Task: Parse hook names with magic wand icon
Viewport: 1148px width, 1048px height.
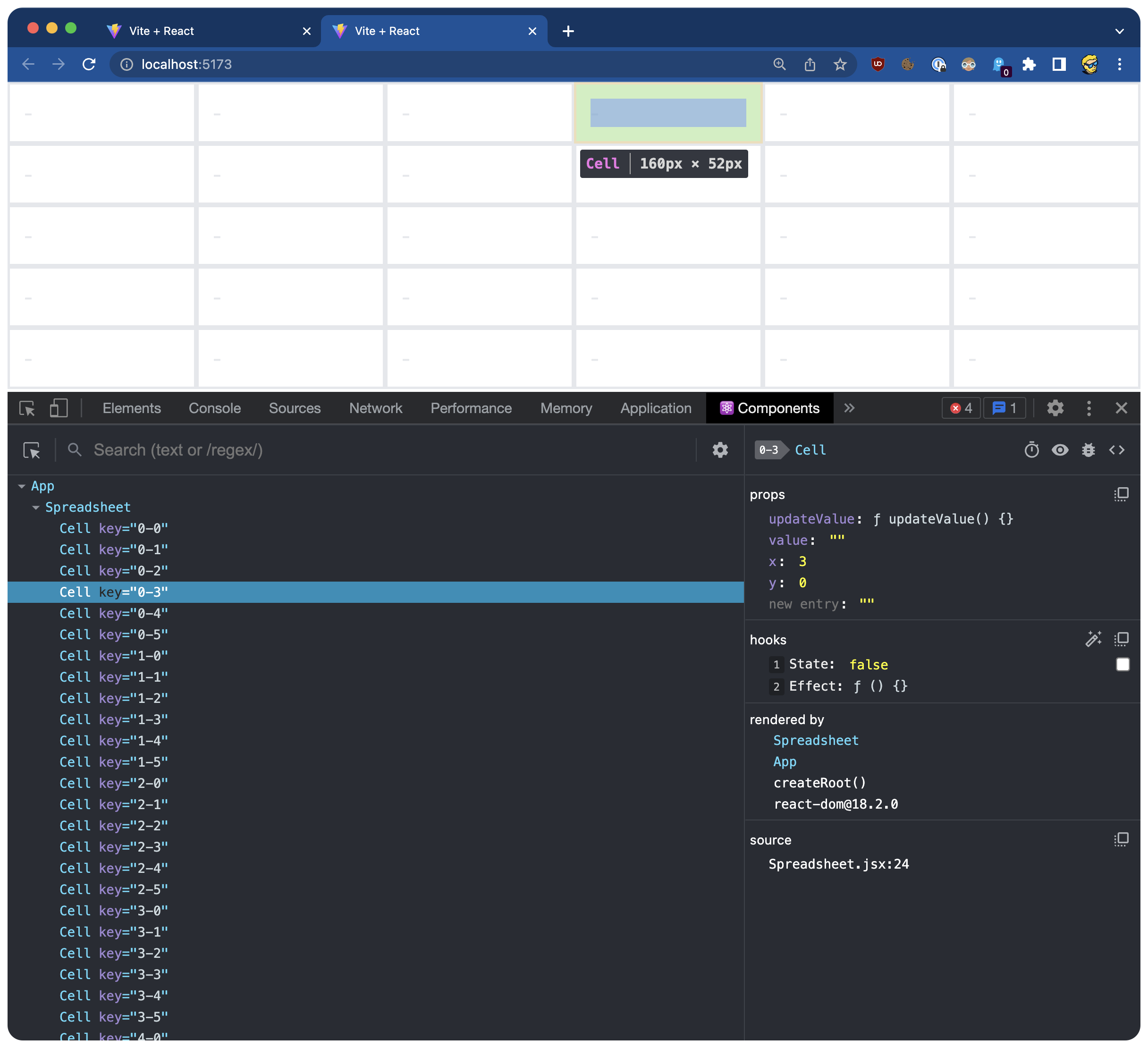Action: pos(1093,639)
